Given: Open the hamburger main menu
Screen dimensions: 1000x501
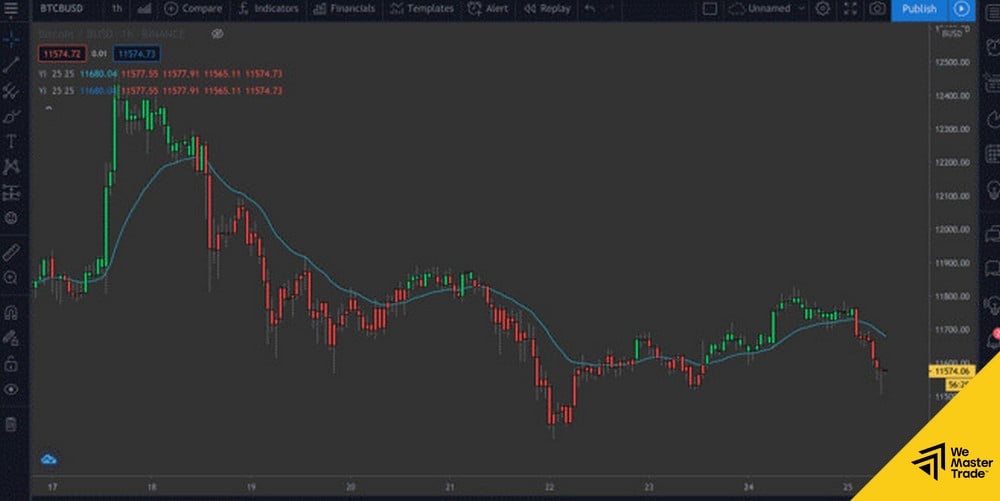Looking at the screenshot, I should tap(11, 9).
